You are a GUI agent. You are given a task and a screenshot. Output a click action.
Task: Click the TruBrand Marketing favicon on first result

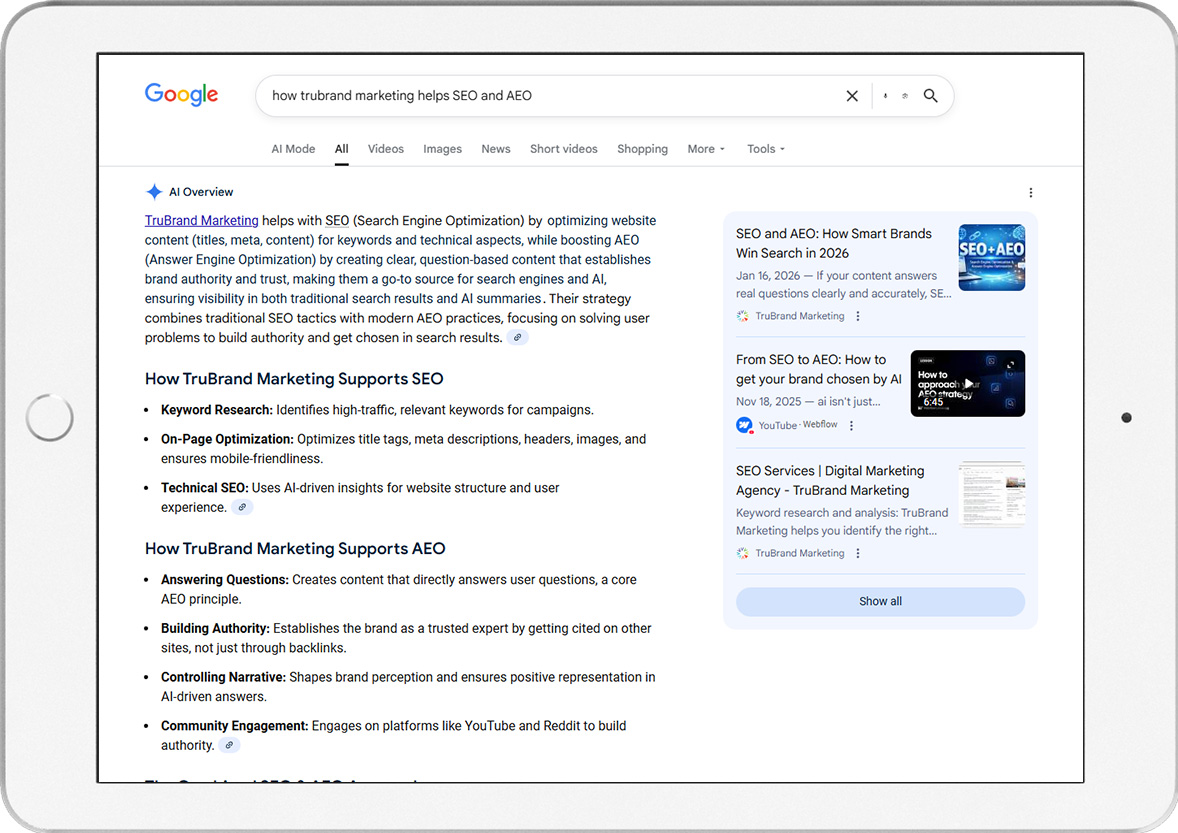pyautogui.click(x=741, y=315)
